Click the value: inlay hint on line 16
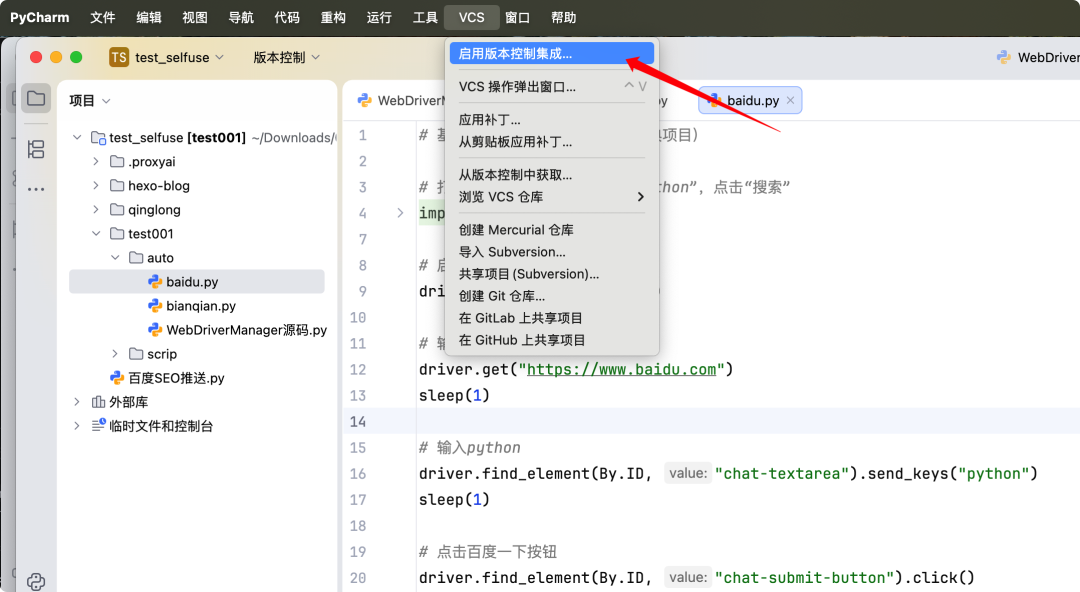Image resolution: width=1080 pixels, height=592 pixels. (688, 473)
